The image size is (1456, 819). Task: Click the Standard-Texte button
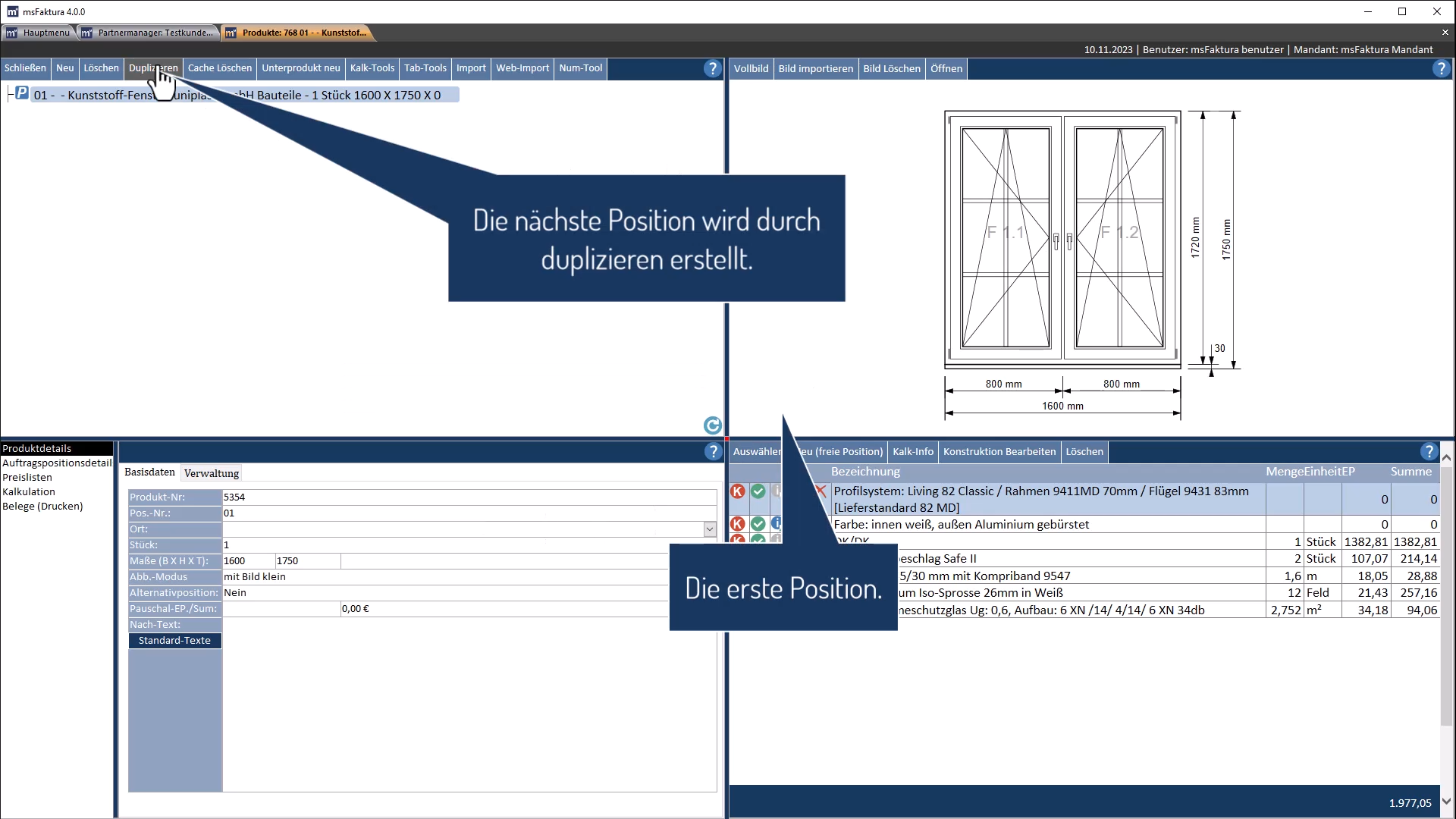174,641
